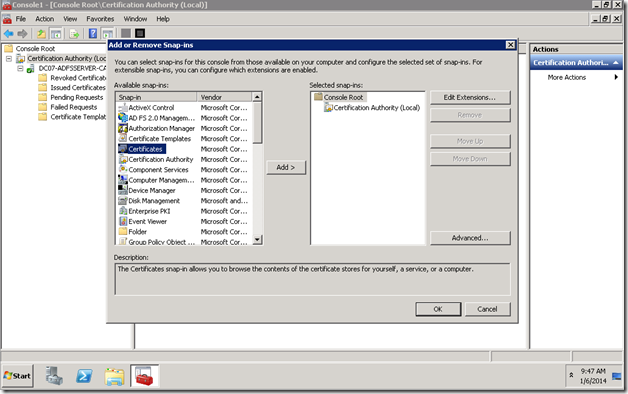Viewport: 628px width, 394px height.
Task: Open Windows Explorer from the taskbar
Action: [115, 376]
